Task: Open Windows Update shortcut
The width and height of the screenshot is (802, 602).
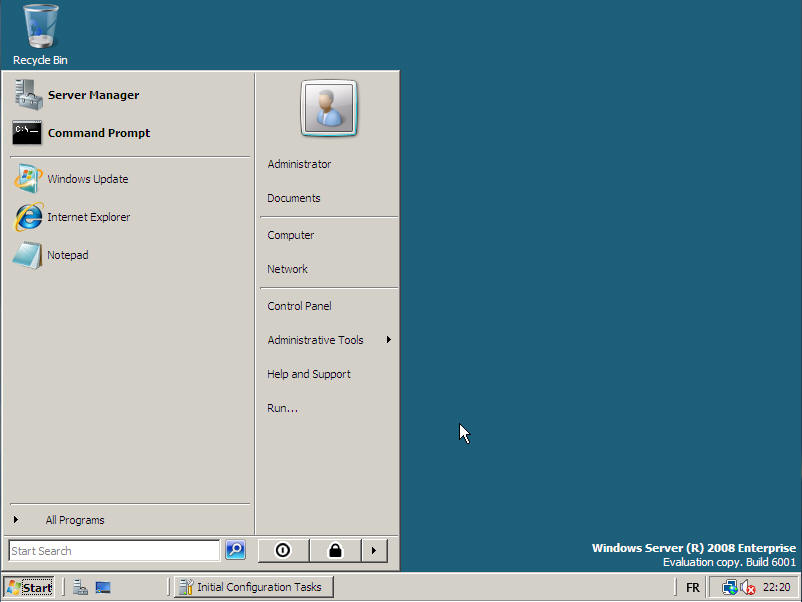Action: (87, 179)
